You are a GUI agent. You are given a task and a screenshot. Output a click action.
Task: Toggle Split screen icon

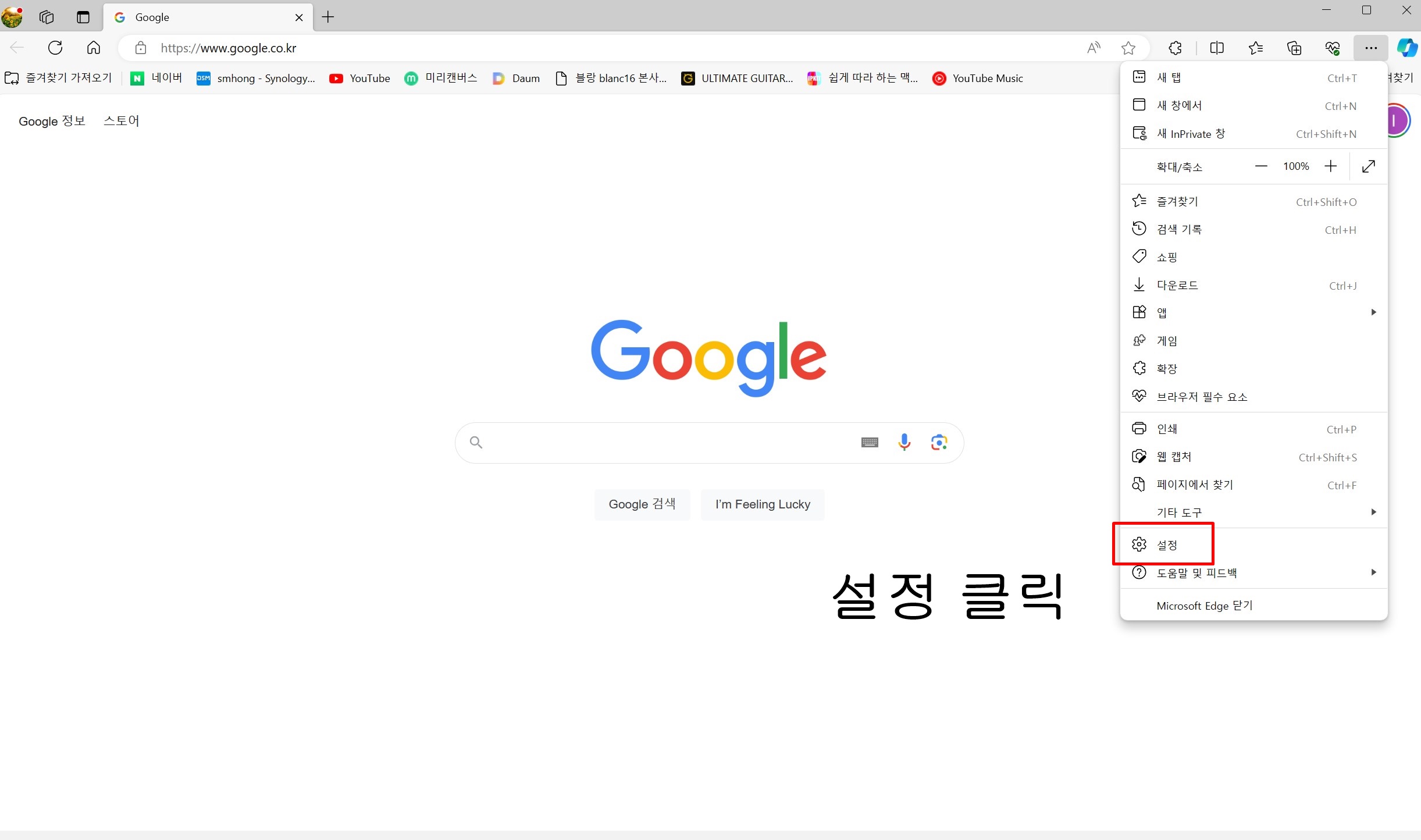pyautogui.click(x=1216, y=48)
